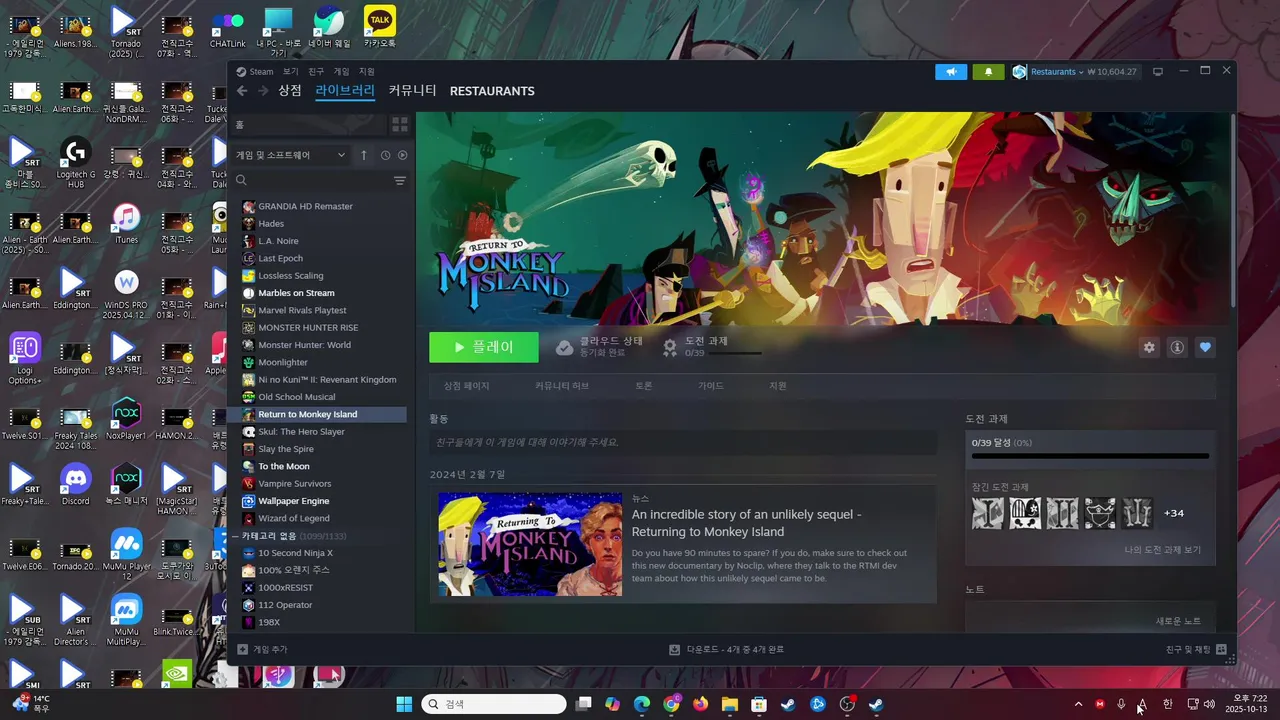Open advanced filter options icon

point(399,181)
